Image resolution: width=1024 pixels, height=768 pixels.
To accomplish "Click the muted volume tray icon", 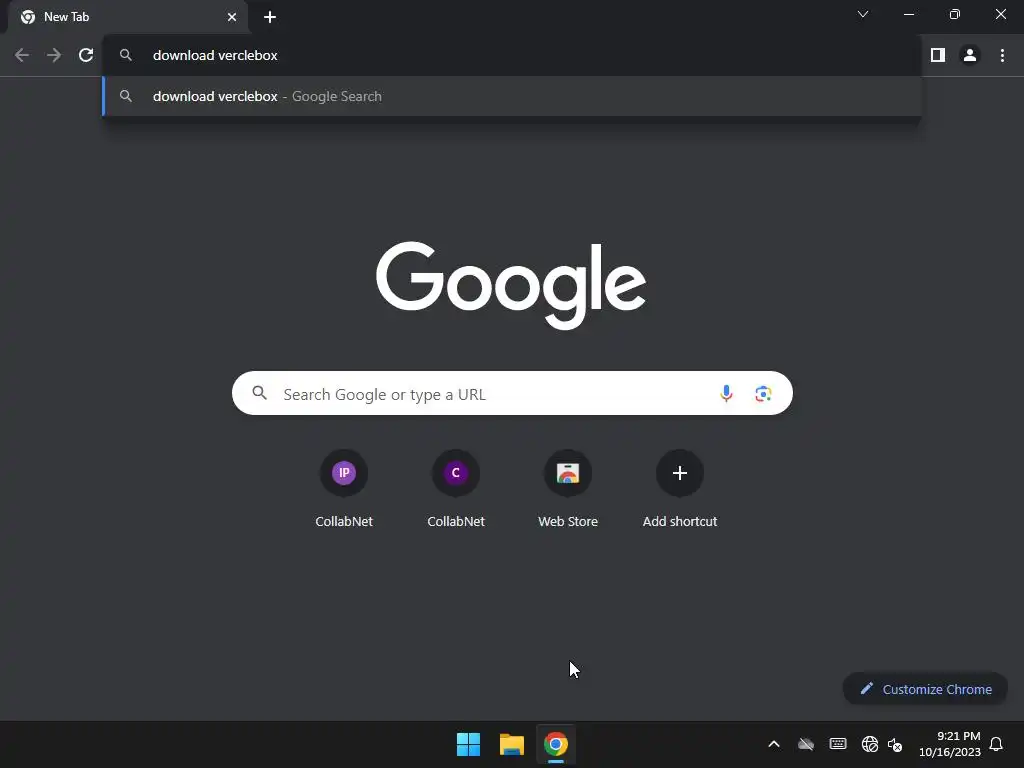I will (895, 744).
